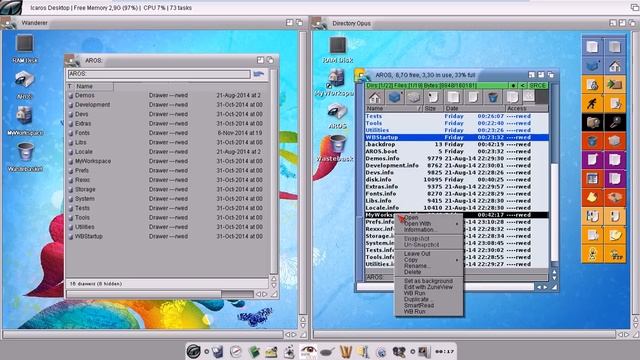Click horizontal scrollbar of Directory Opus window
Screen dimensions: 640x360
(x=464, y=335)
